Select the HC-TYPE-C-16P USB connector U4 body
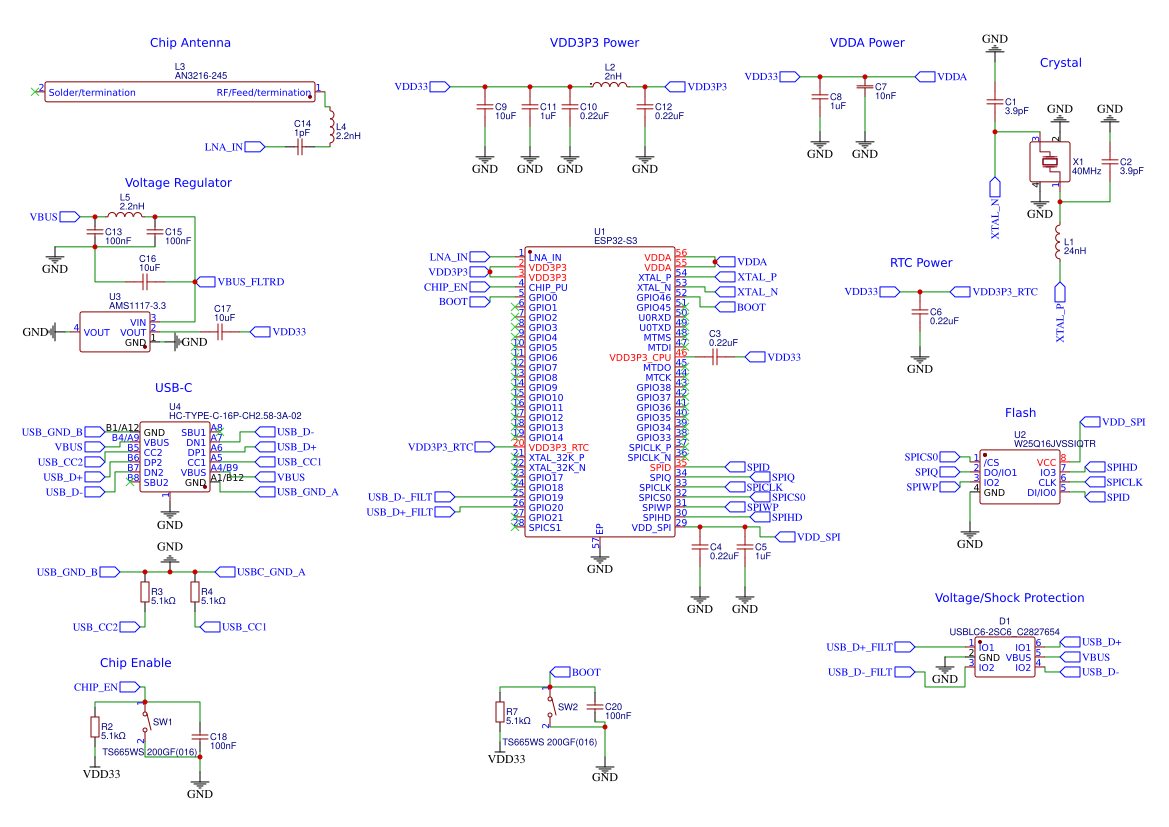This screenshot has width=1169, height=827. click(174, 458)
